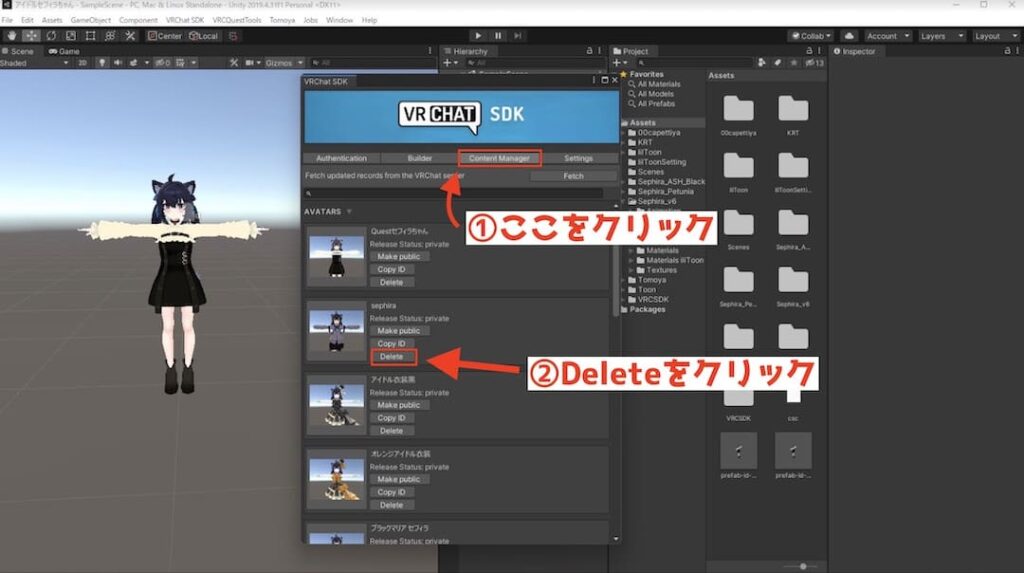Open the VRChat SDK menu
The height and width of the screenshot is (573, 1024).
[x=185, y=20]
